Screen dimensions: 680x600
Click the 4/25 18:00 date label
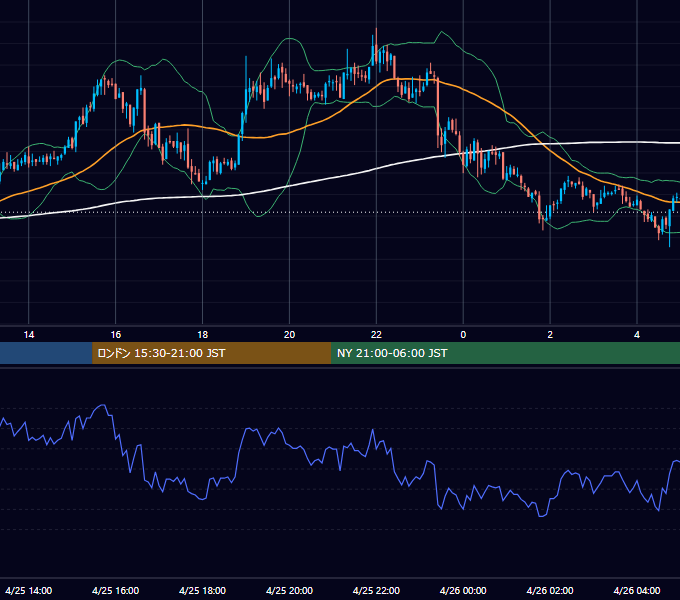pos(203,590)
